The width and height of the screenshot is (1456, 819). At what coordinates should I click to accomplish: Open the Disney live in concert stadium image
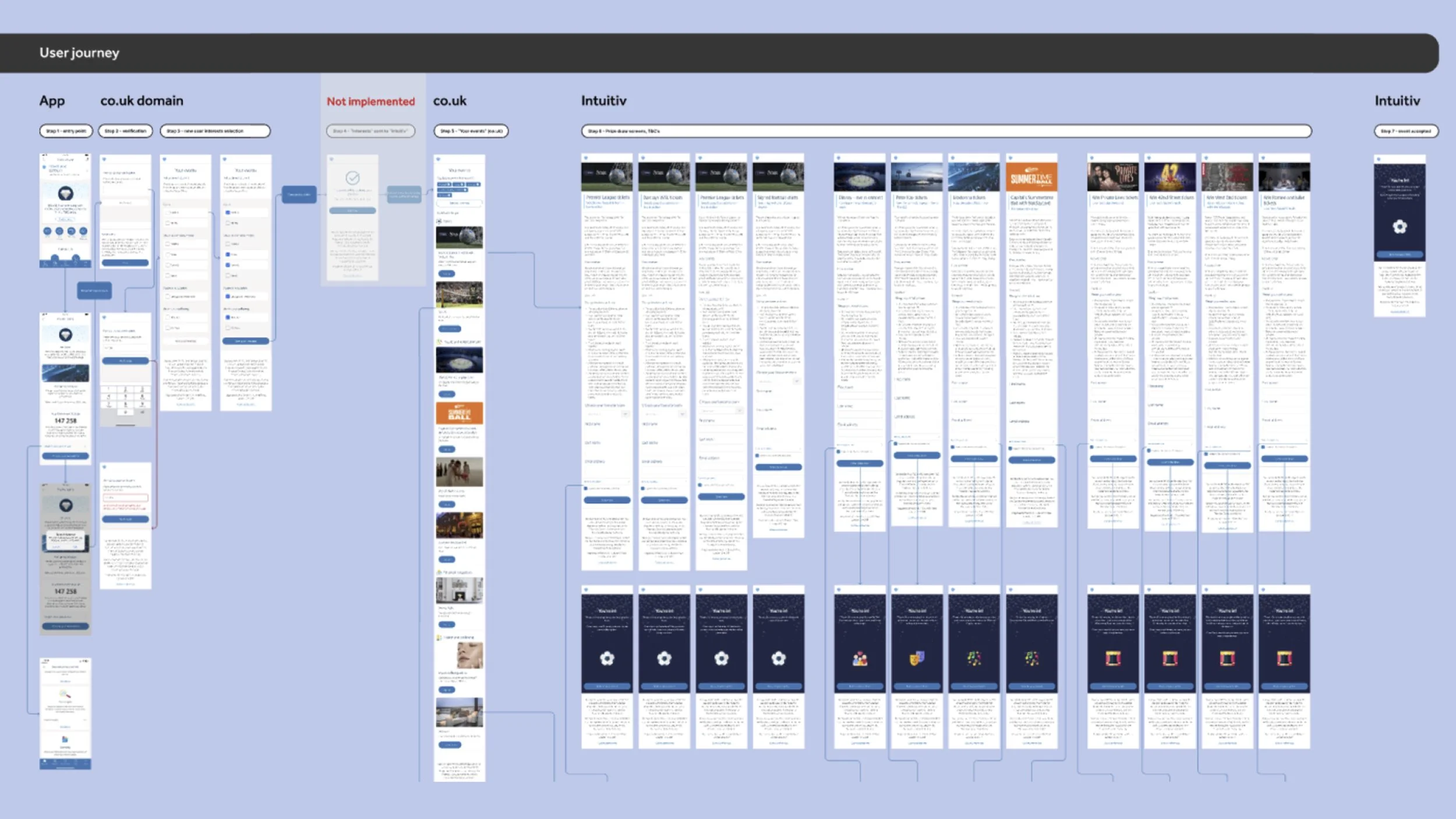(x=860, y=177)
